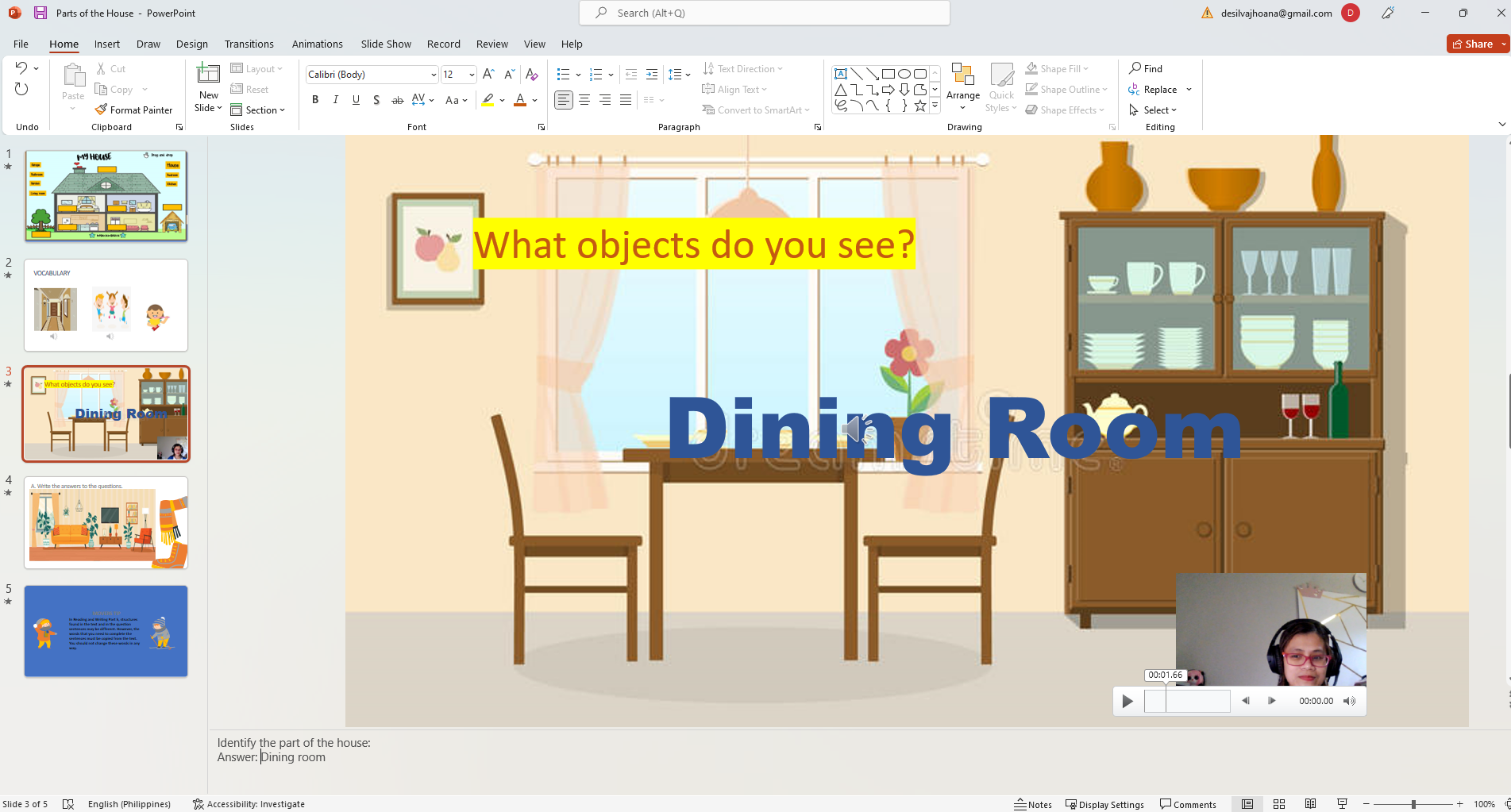This screenshot has height=812, width=1511.
Task: Select slide 1 thumbnail My House
Action: pyautogui.click(x=106, y=195)
